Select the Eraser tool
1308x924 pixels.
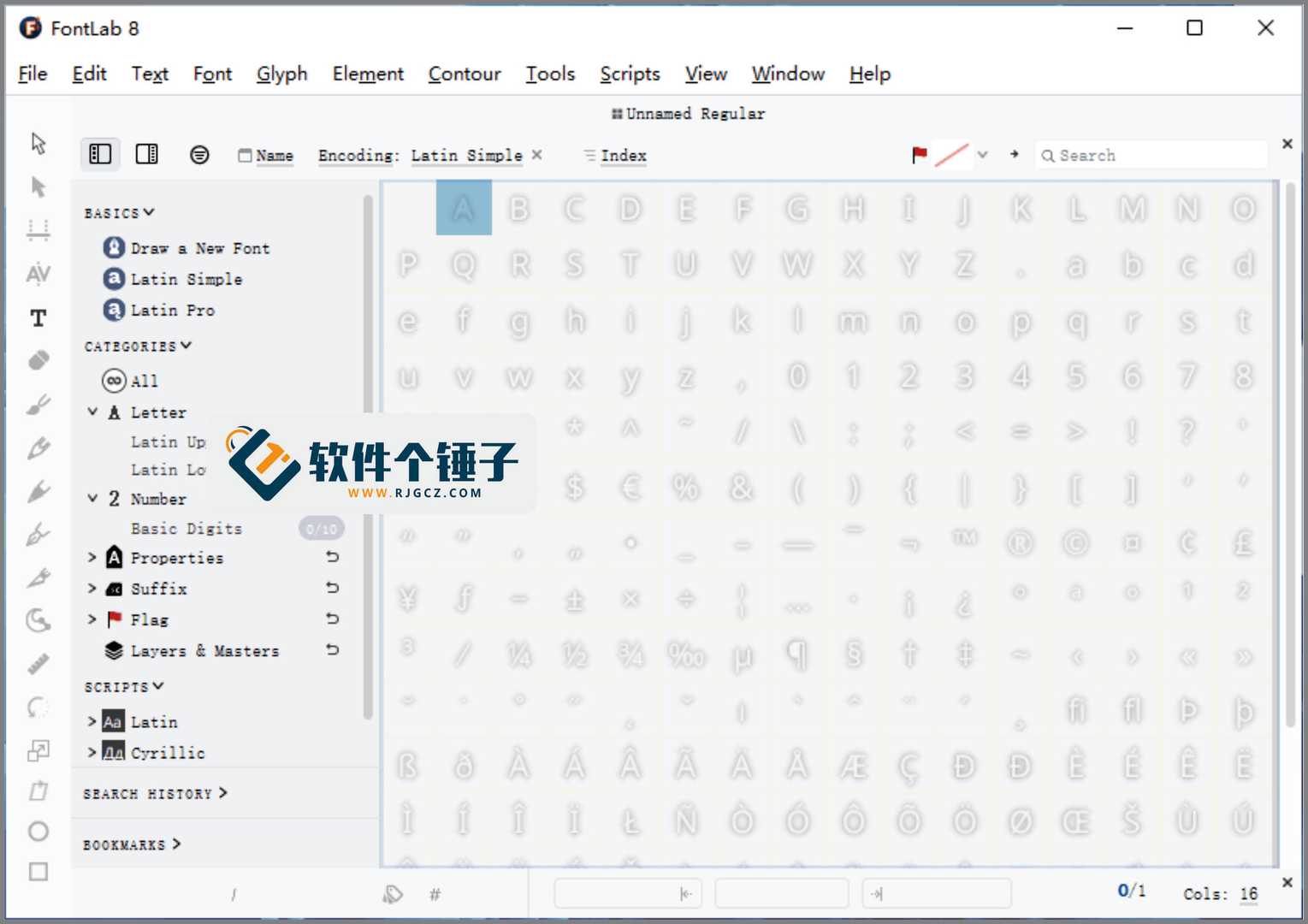tap(38, 360)
